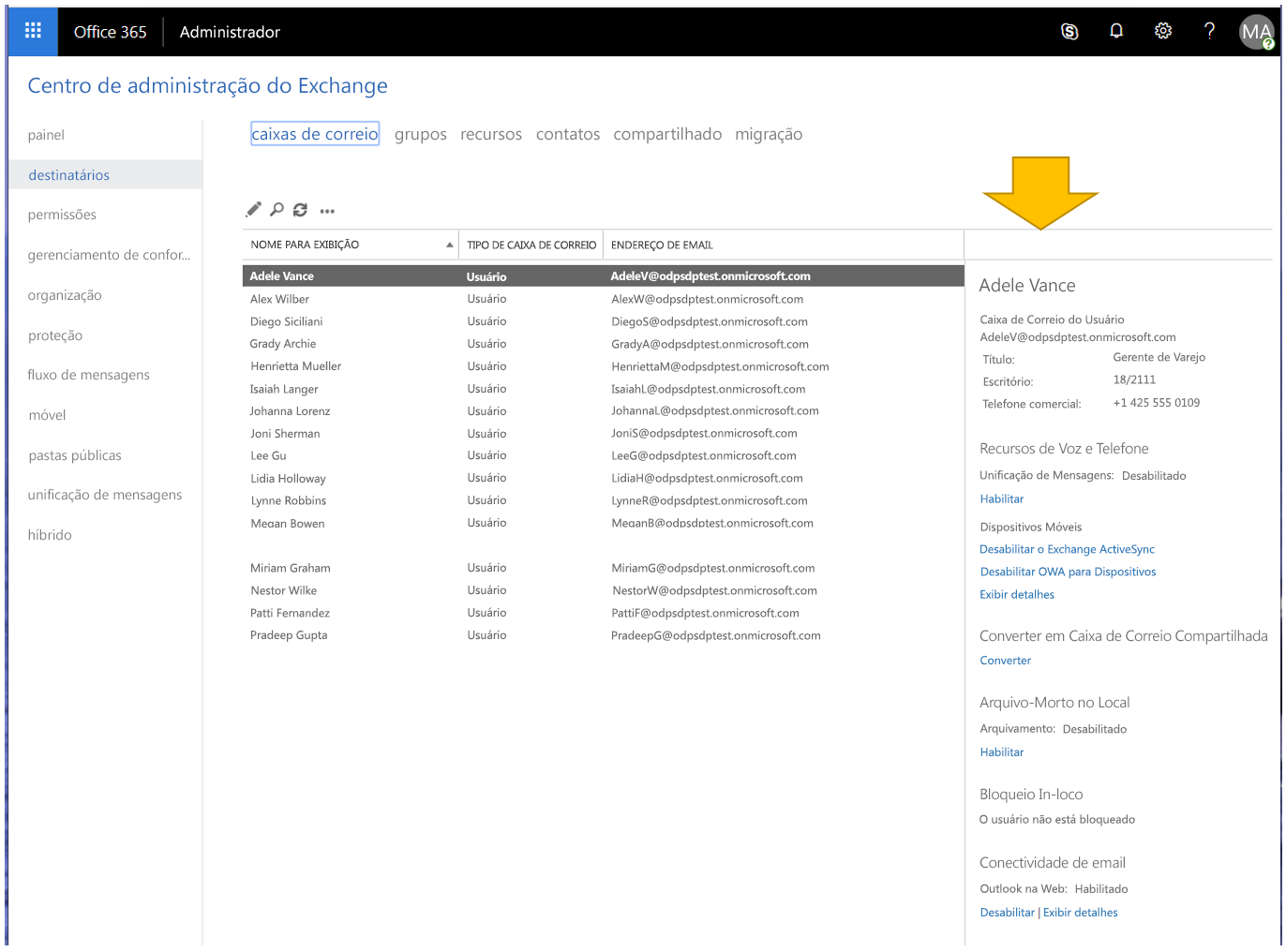The image size is (1286, 952).
Task: Select the Johanna Lorenz row
Action: 604,410
